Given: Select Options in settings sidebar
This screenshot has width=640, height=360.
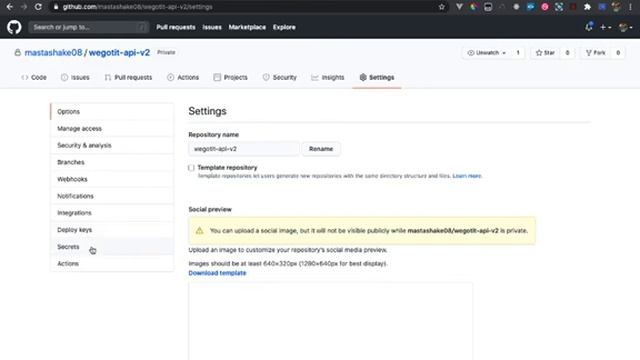Looking at the screenshot, I should tap(112, 111).
